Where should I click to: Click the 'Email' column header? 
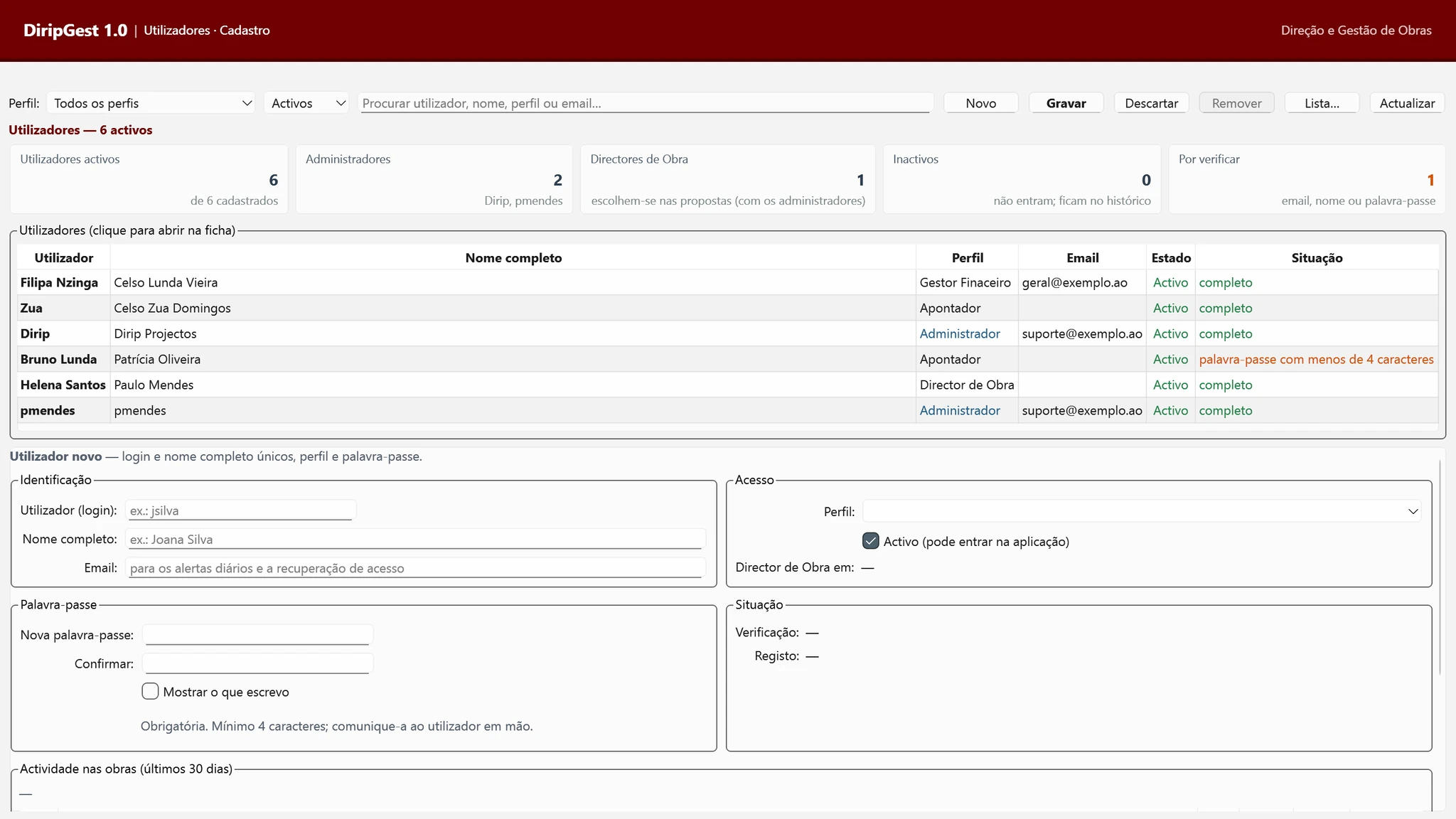click(1082, 257)
